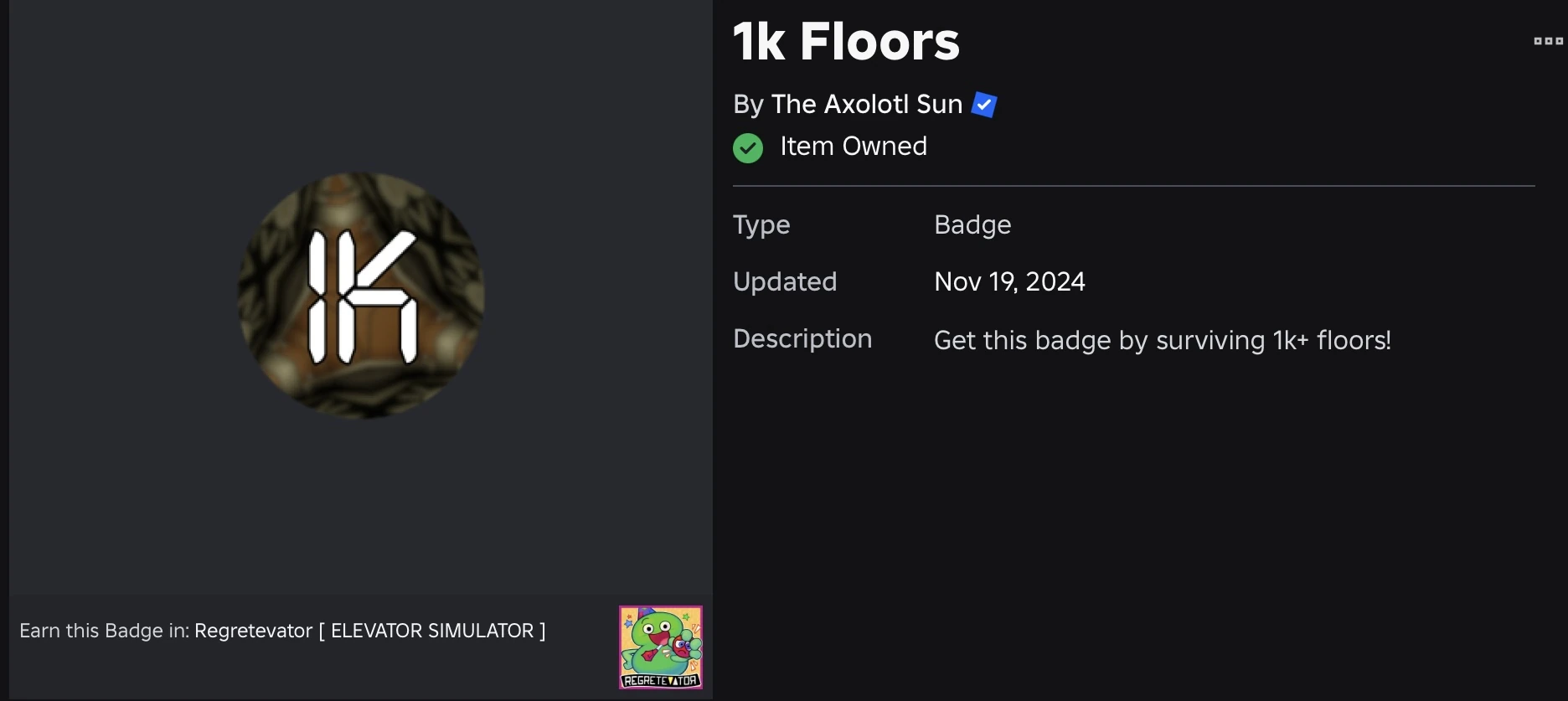
Task: Open the badge options three-dot menu
Action: [x=1549, y=41]
